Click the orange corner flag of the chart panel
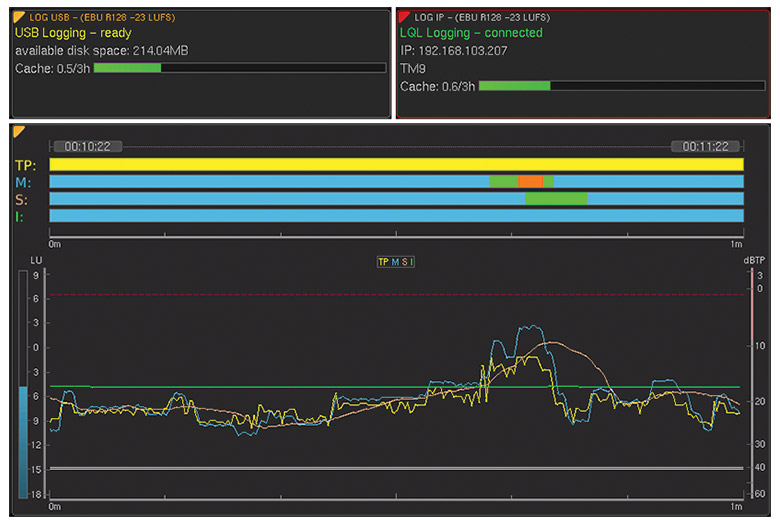Image resolution: width=780 pixels, height=526 pixels. pyautogui.click(x=19, y=132)
